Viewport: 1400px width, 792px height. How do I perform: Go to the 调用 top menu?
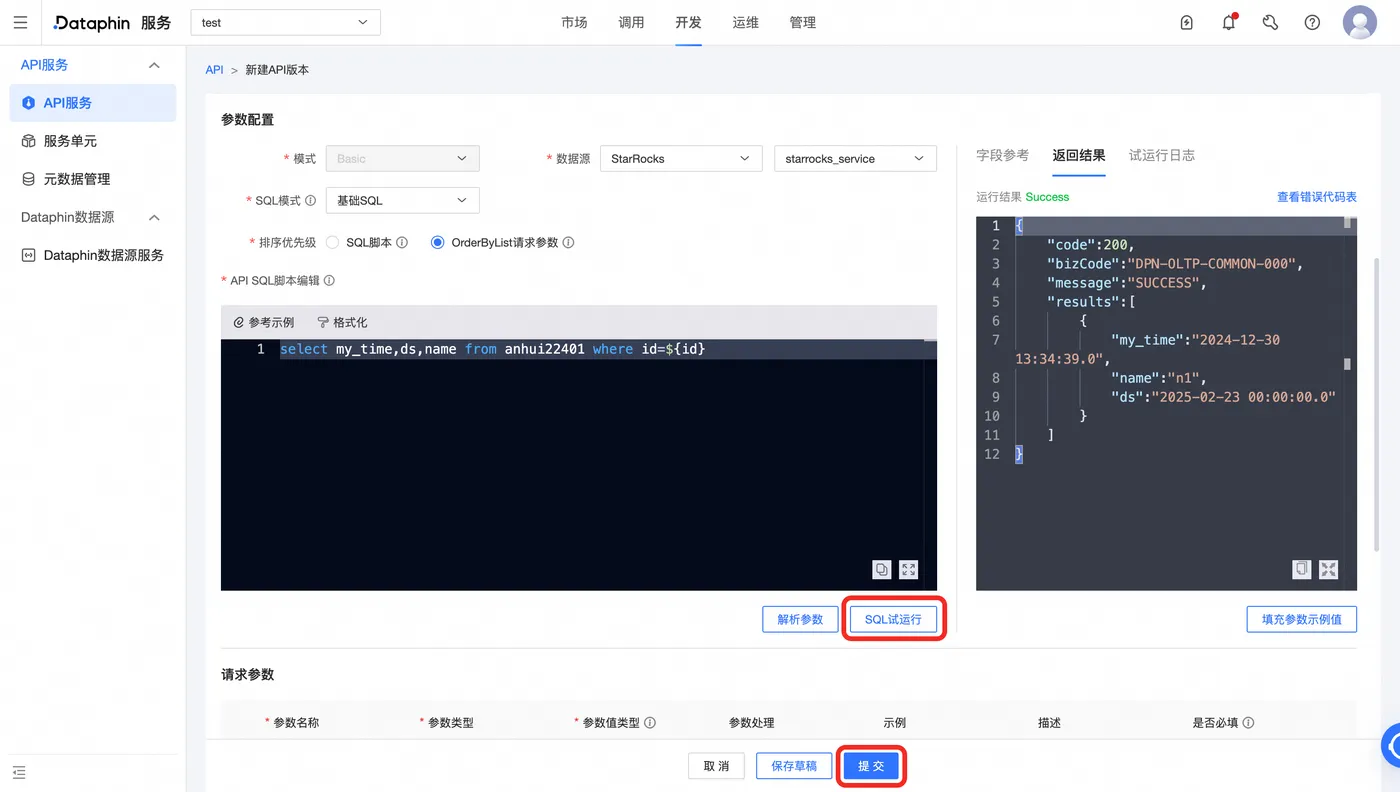pyautogui.click(x=631, y=22)
